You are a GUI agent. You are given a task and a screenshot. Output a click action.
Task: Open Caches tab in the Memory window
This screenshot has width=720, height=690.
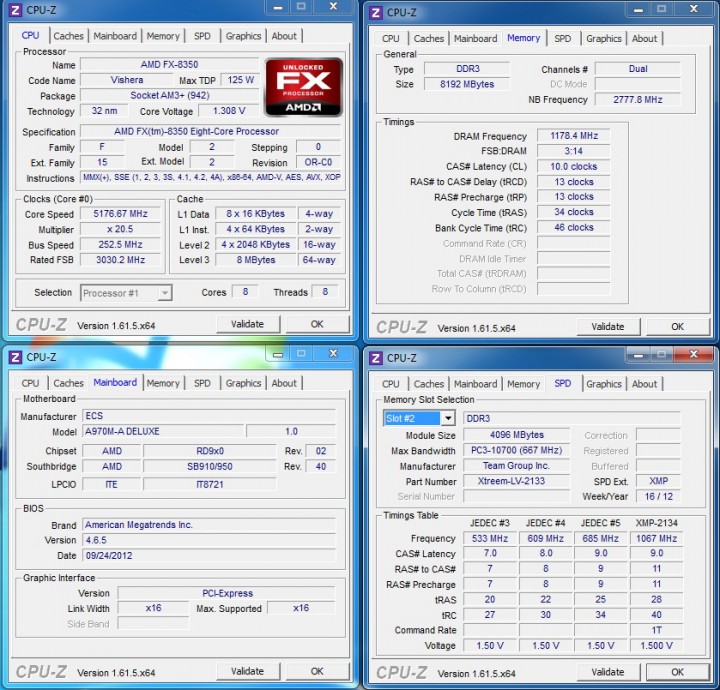tap(429, 39)
